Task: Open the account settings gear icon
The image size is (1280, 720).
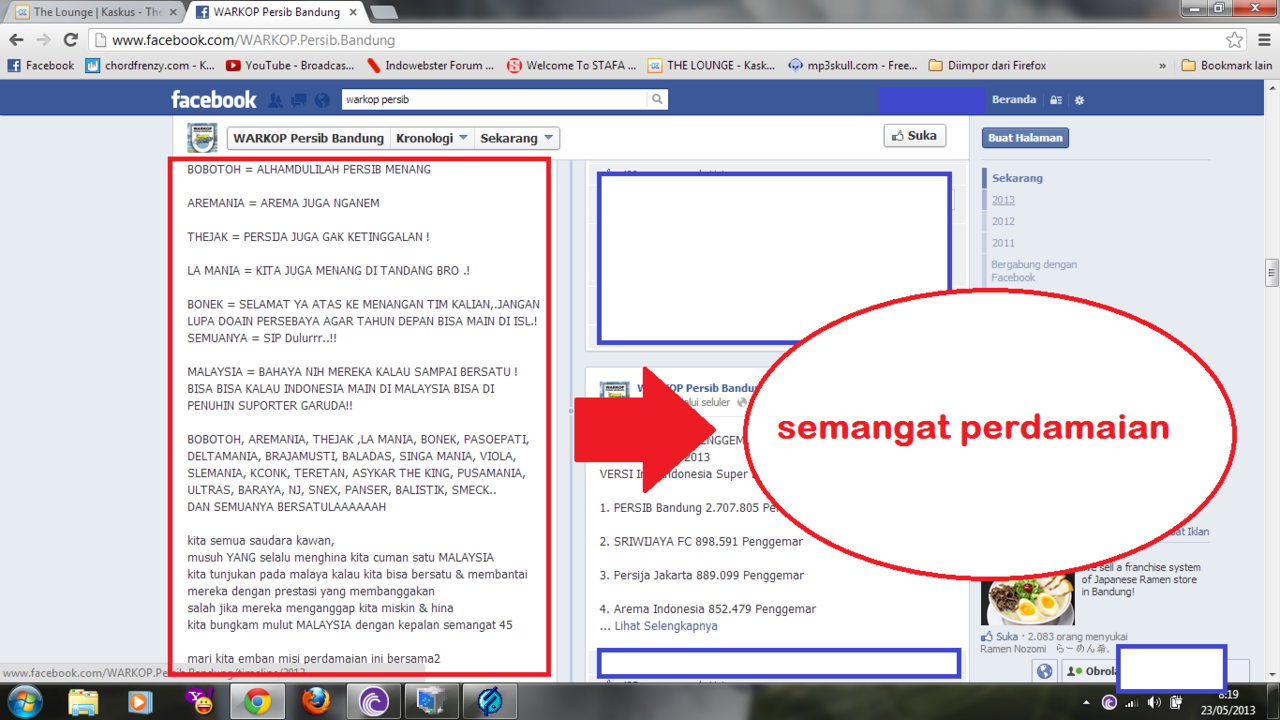Action: (x=1079, y=100)
